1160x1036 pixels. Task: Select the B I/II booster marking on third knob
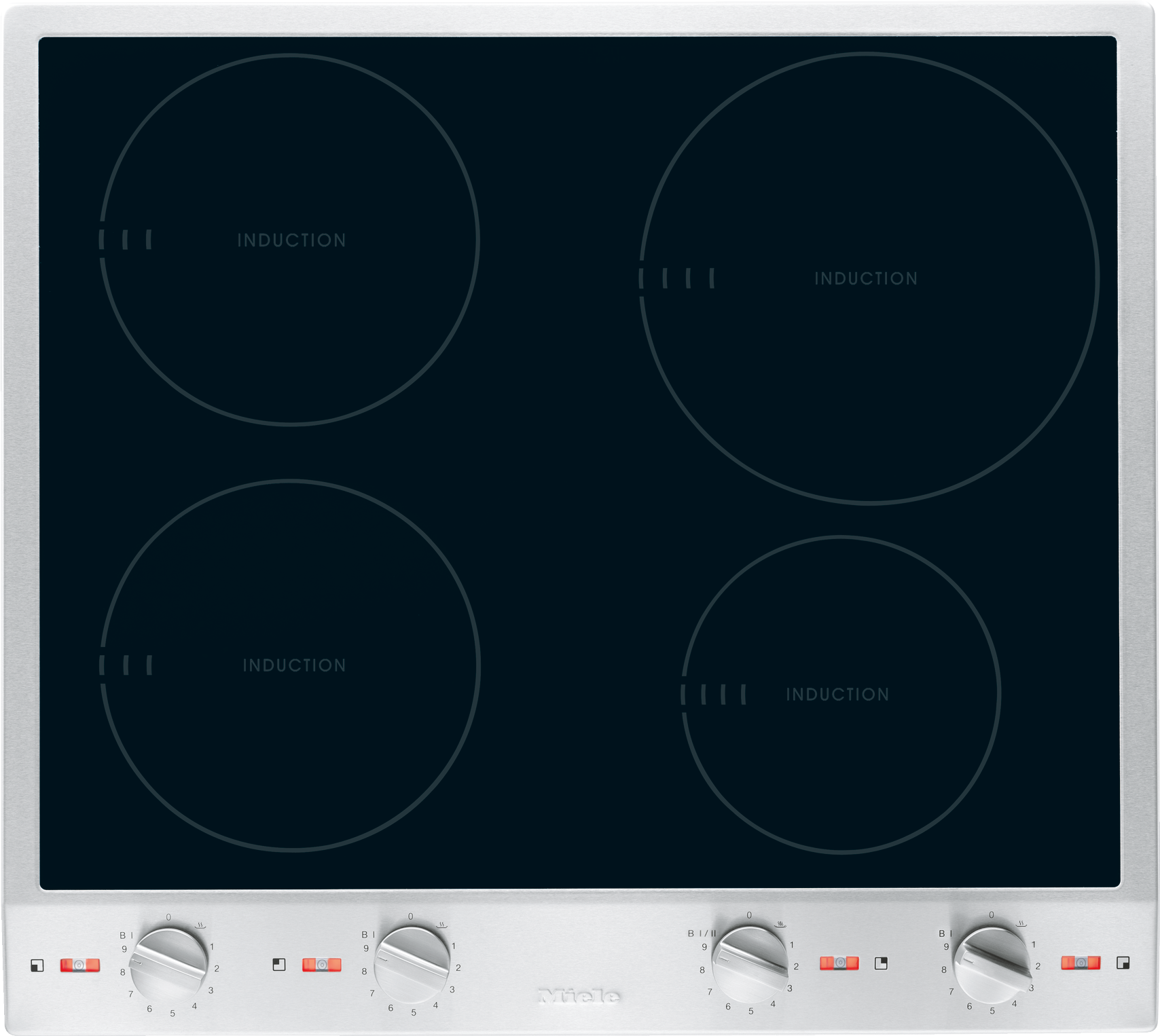coord(701,933)
